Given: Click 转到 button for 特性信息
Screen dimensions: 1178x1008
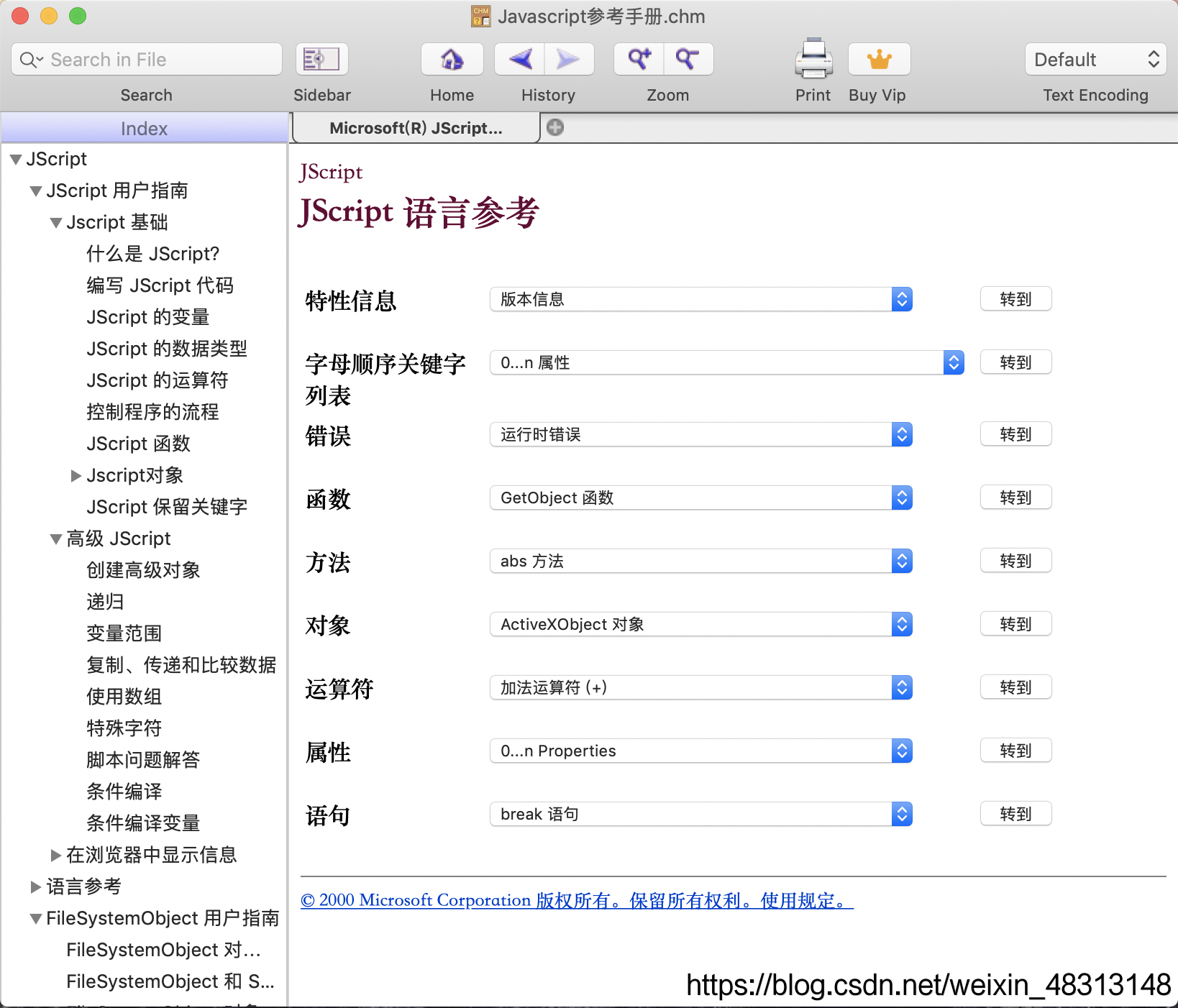Looking at the screenshot, I should pos(1015,299).
